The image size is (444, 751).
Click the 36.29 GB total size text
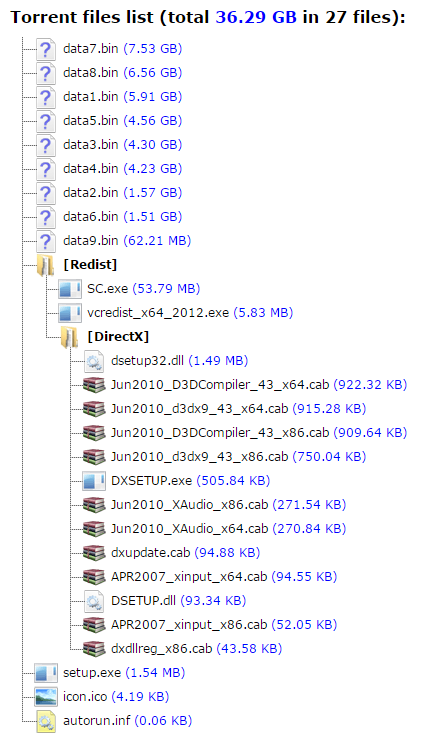tap(256, 17)
